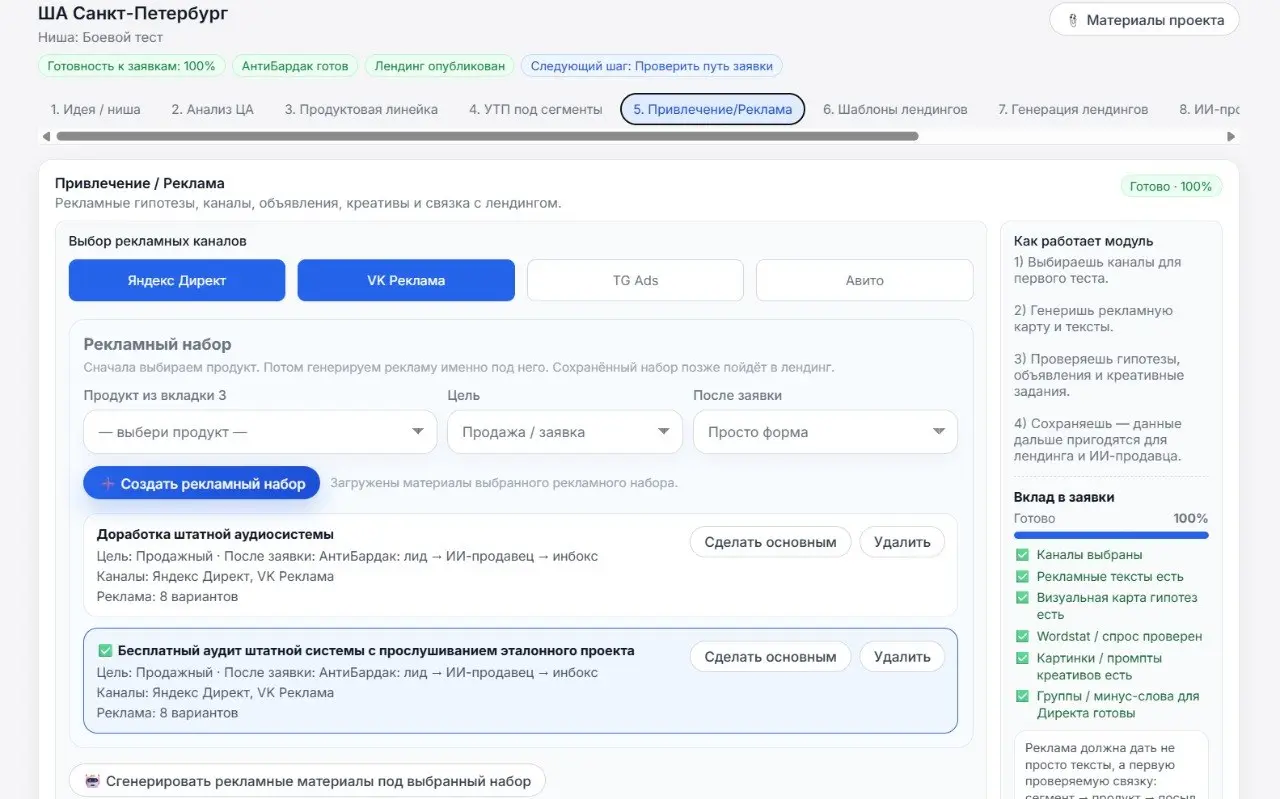Viewport: 1280px width, 799px height.
Task: Click Ниша: Боевой тест text
Action: tap(100, 38)
